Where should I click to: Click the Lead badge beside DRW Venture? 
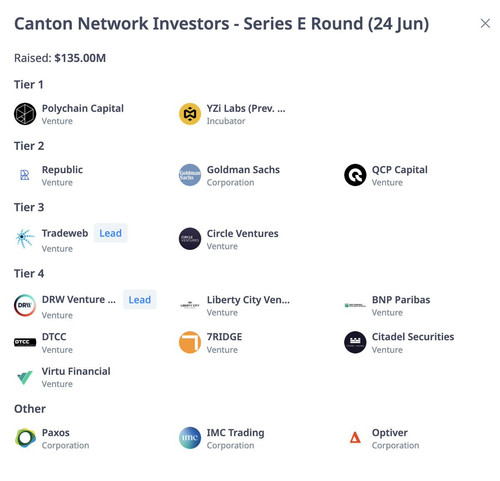[x=140, y=300]
